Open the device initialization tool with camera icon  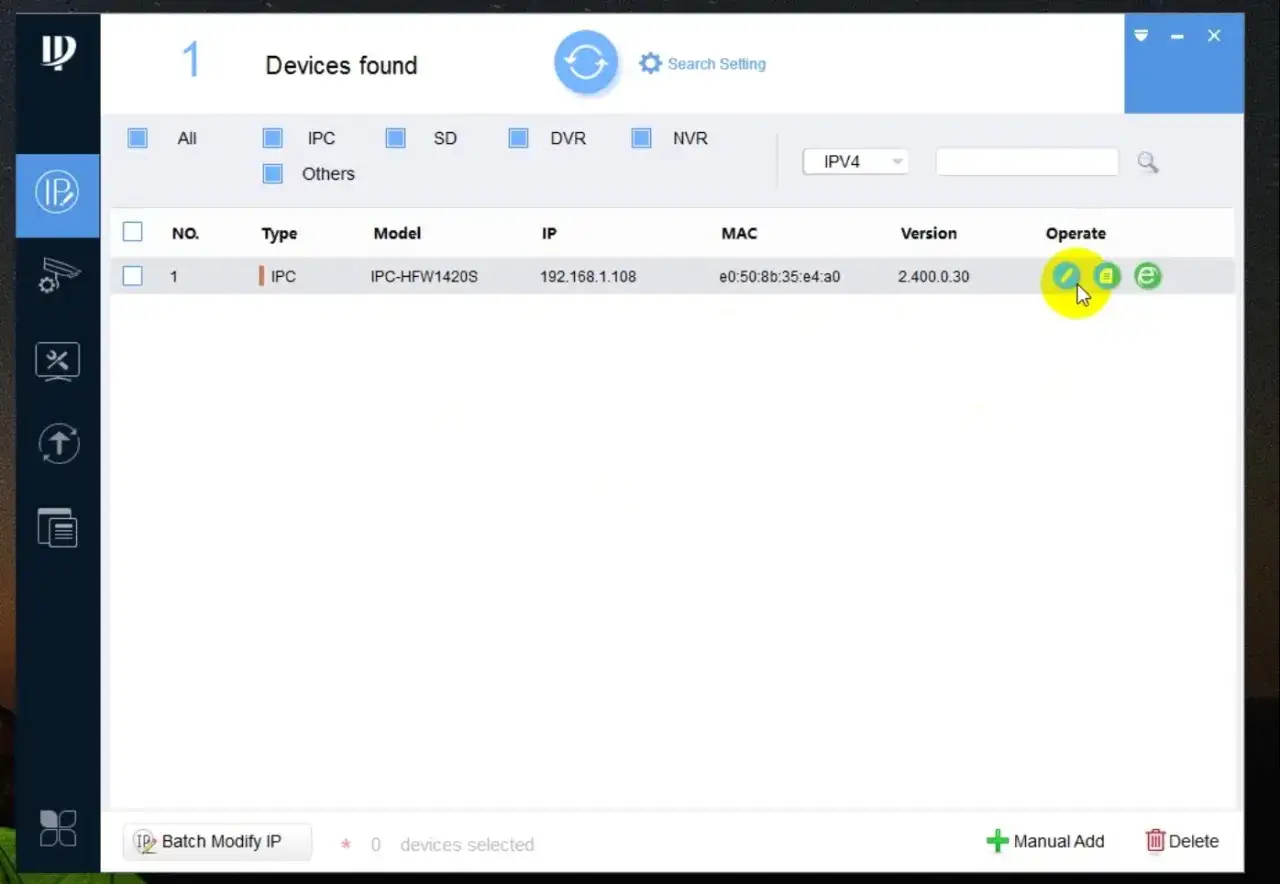coord(57,277)
